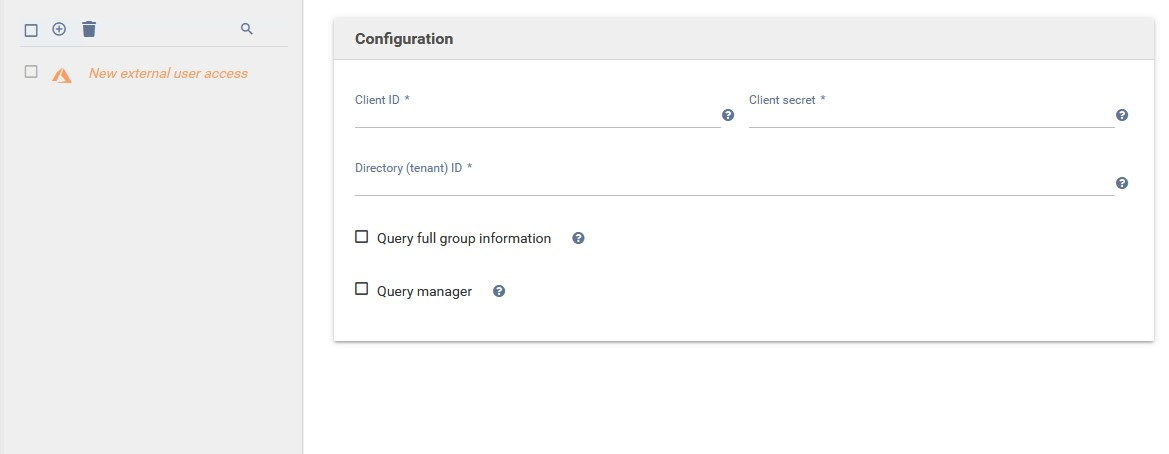Focus the Directory (tenant) ID input field
1169x454 pixels.
733,184
